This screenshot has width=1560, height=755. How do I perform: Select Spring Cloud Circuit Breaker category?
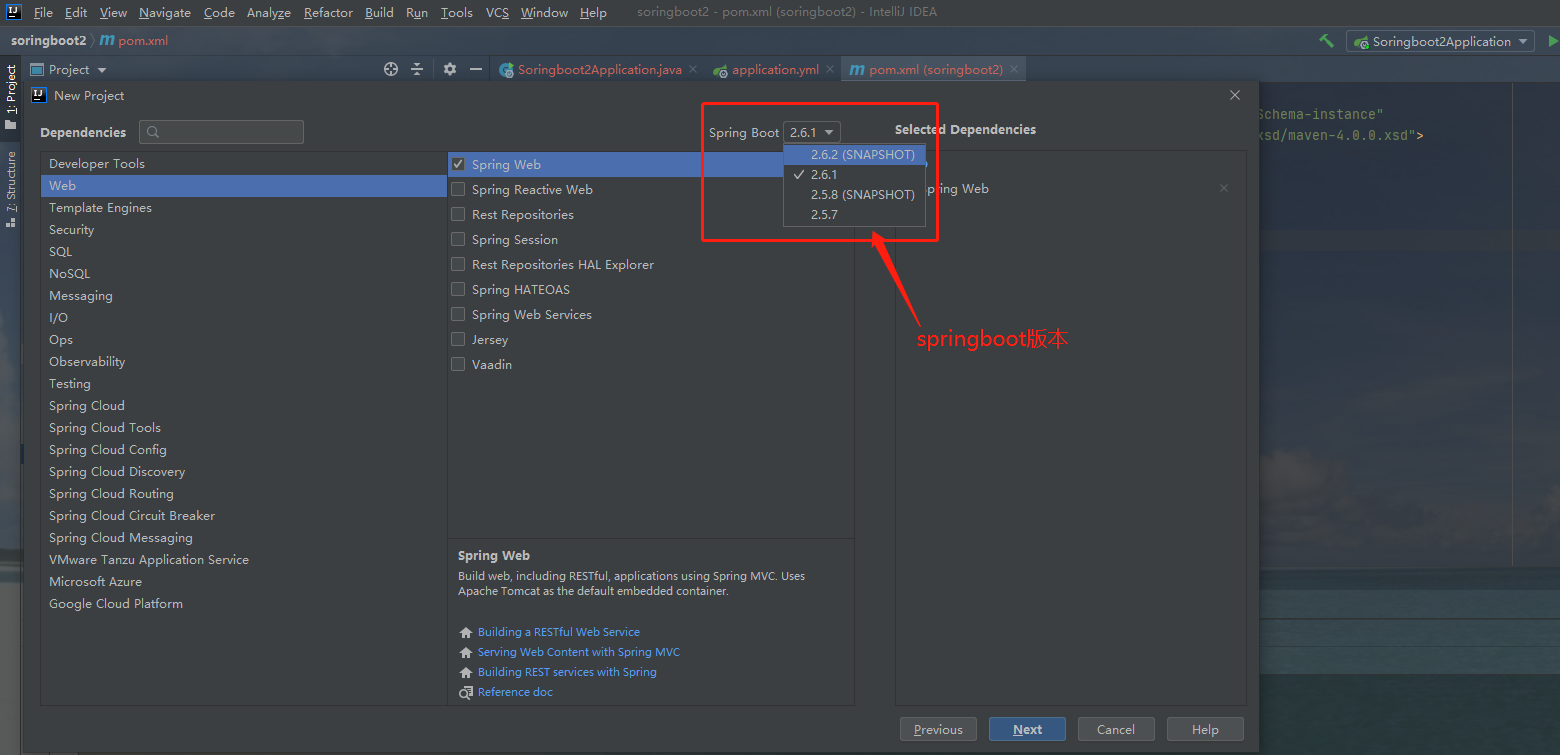coord(244,515)
